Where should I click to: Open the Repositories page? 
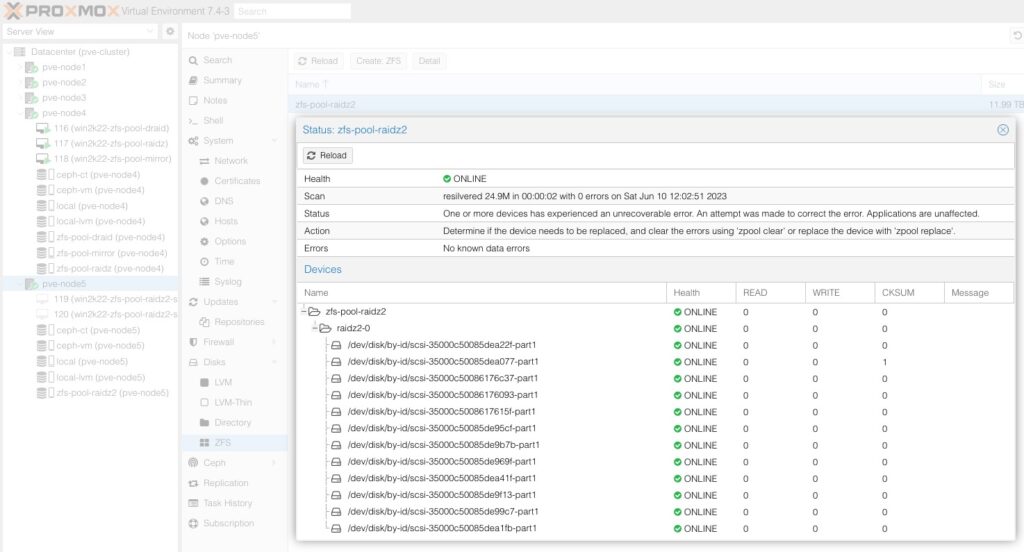(x=234, y=322)
